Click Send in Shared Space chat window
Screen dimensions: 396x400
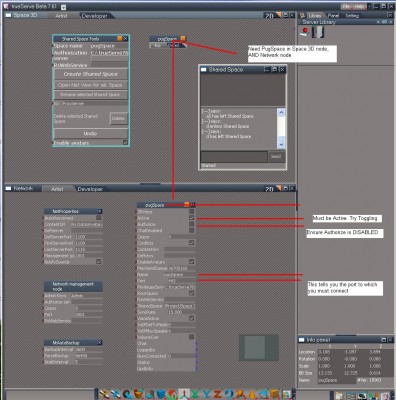point(276,156)
